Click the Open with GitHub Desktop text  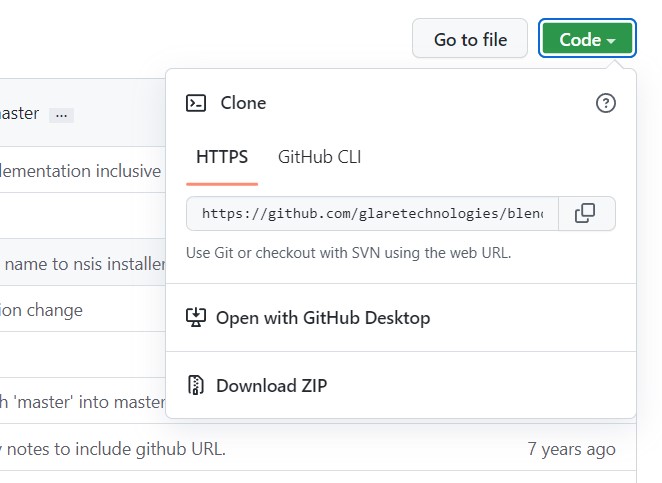point(323,318)
